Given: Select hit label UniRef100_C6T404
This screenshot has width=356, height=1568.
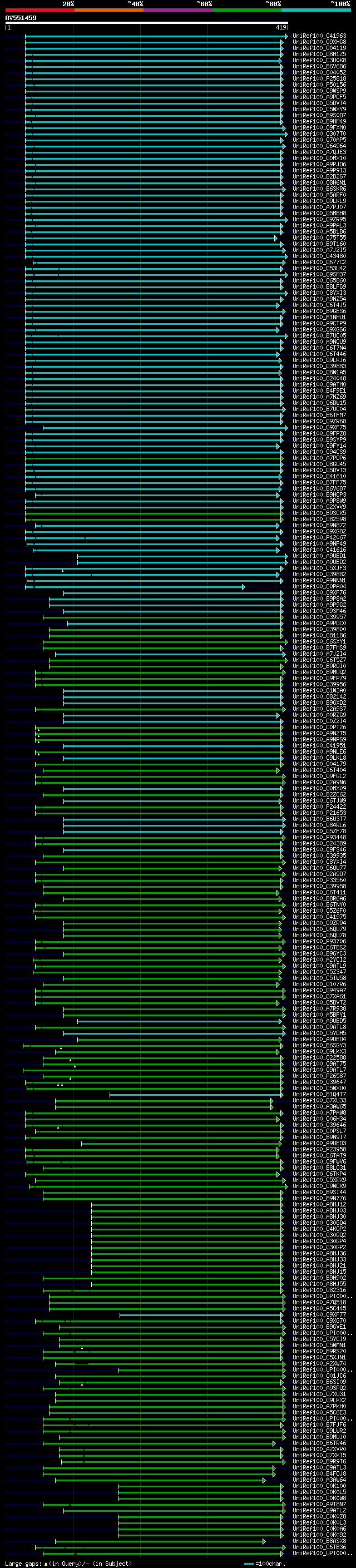Looking at the screenshot, I should coord(319,770).
